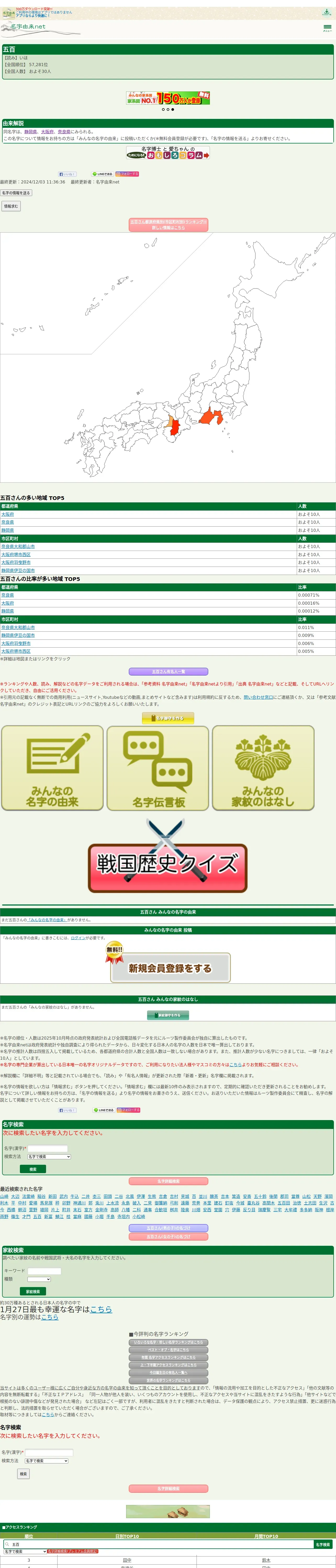The image size is (336, 1568).
Task: Open the 名字博士と愛ちゃんのおもしろコラム banner
Action: click(168, 153)
